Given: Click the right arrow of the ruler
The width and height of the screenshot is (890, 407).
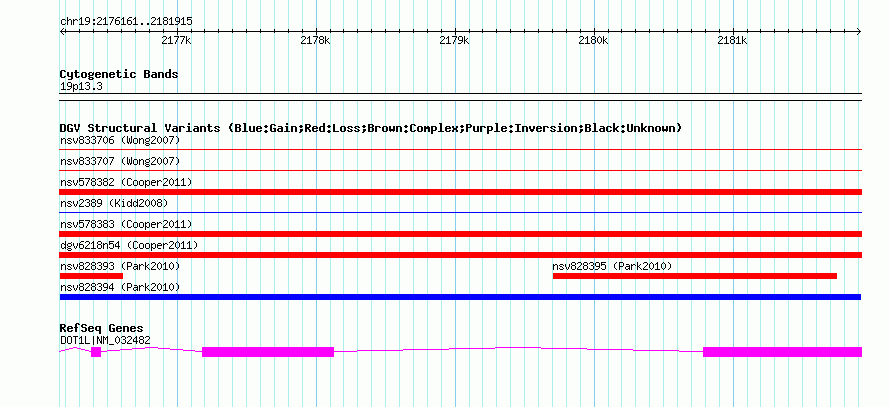Looking at the screenshot, I should point(859,32).
